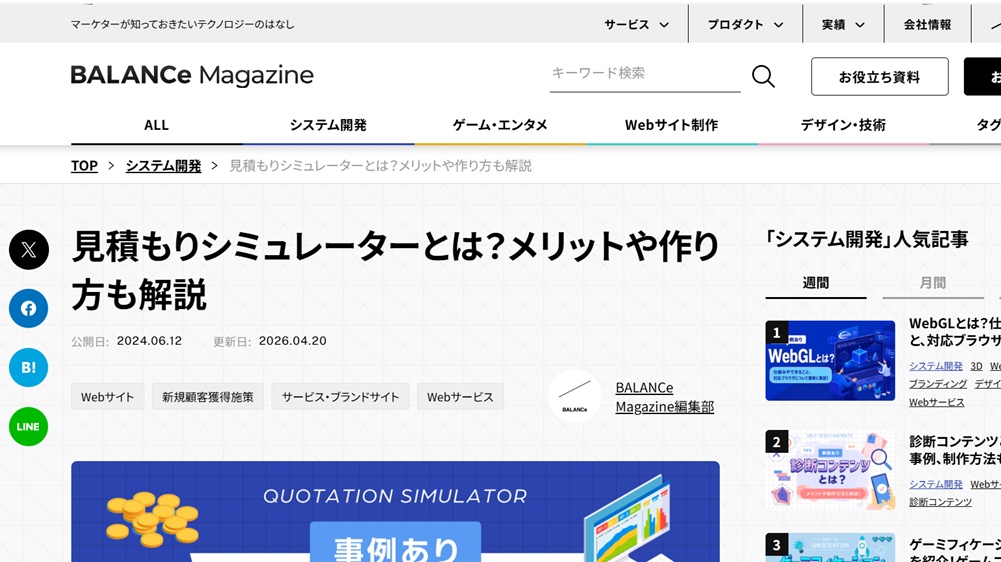
Task: Select the デザイン・技術 category tab
Action: [x=843, y=125]
